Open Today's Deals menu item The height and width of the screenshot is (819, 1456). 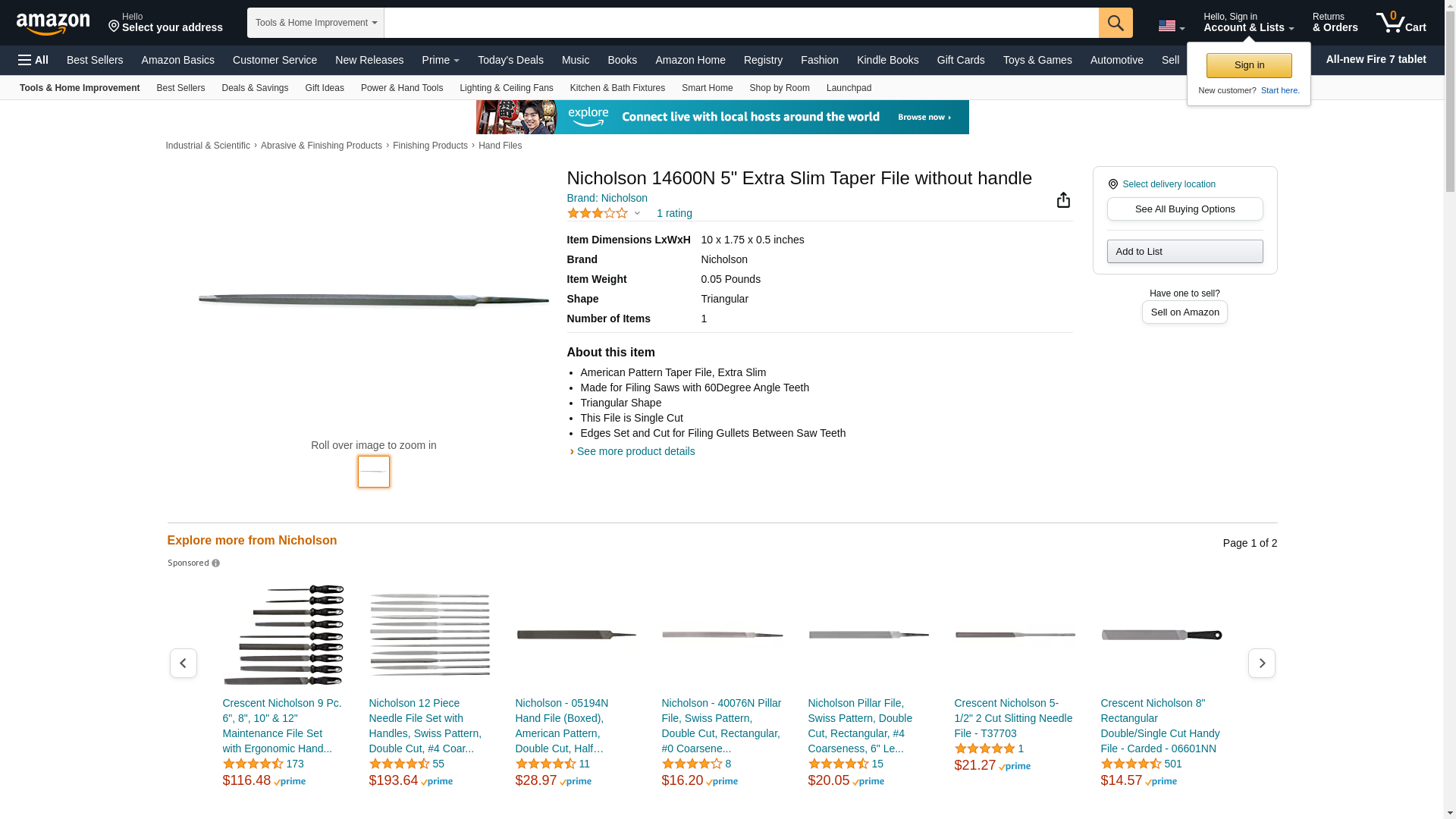pos(510,60)
